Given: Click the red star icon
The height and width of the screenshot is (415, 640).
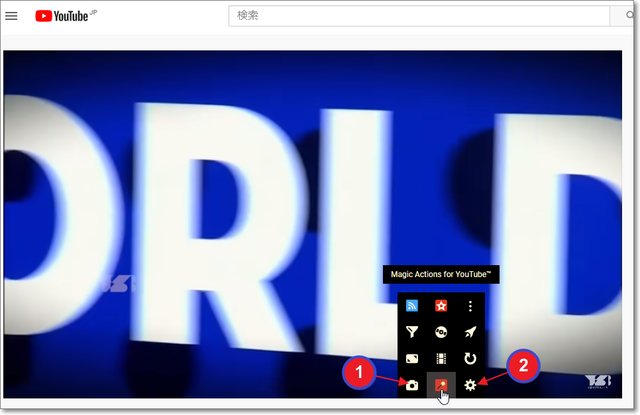Looking at the screenshot, I should tap(441, 306).
